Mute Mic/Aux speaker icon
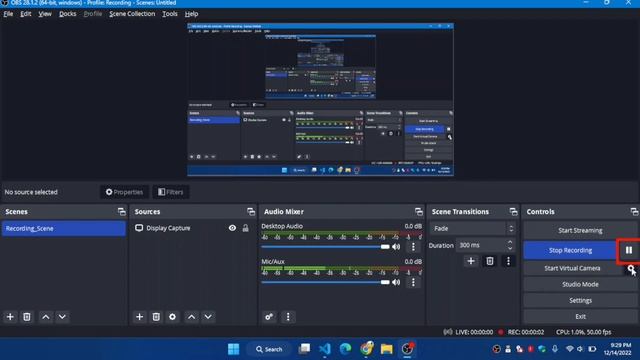Viewport: 640px width, 360px height. (x=396, y=282)
